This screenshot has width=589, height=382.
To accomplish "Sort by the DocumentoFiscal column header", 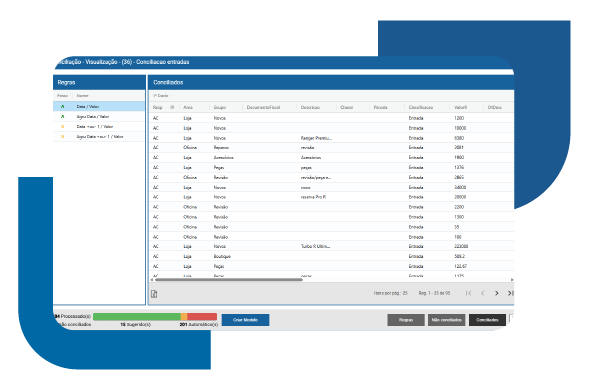I will pyautogui.click(x=263, y=107).
